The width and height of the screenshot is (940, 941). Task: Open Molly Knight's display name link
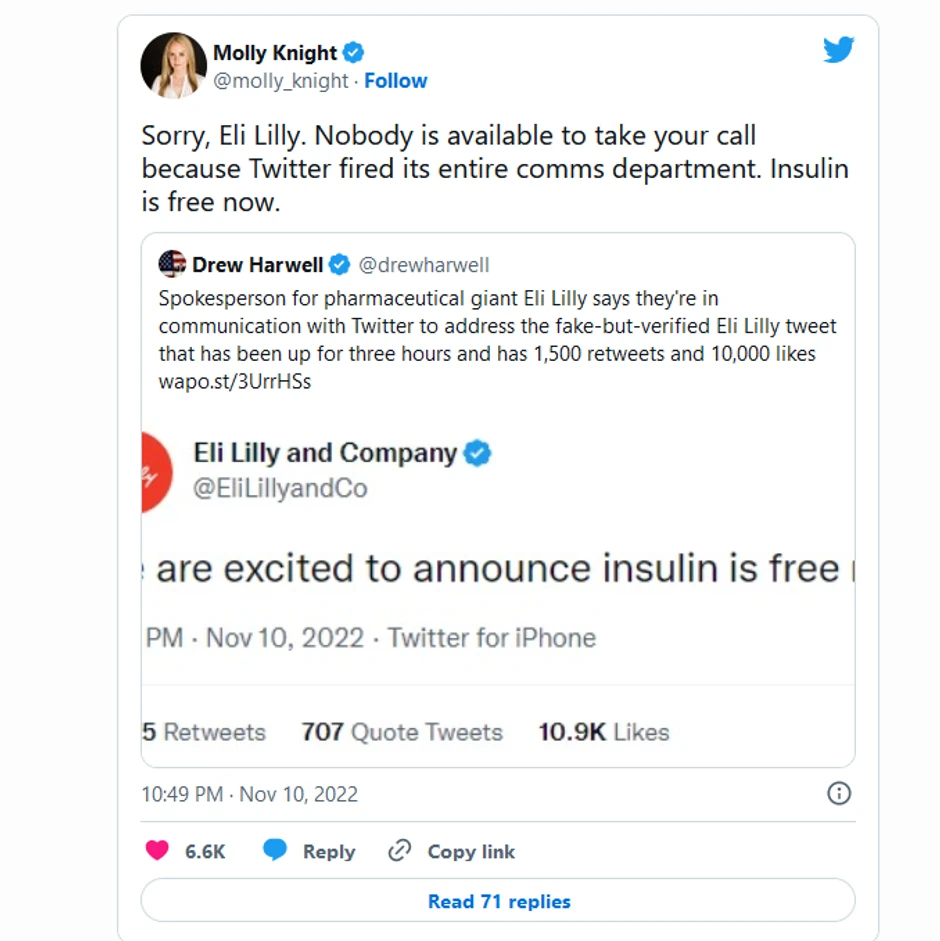[x=275, y=53]
